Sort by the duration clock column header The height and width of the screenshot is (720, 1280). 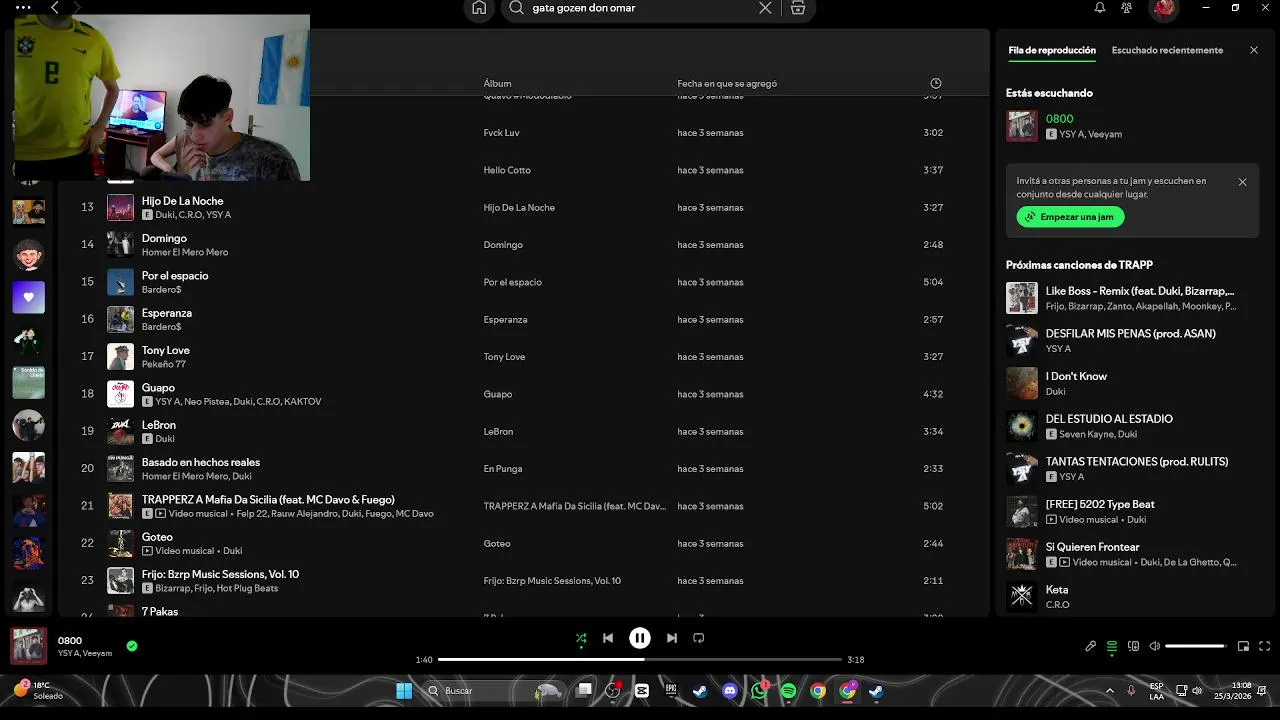point(936,84)
